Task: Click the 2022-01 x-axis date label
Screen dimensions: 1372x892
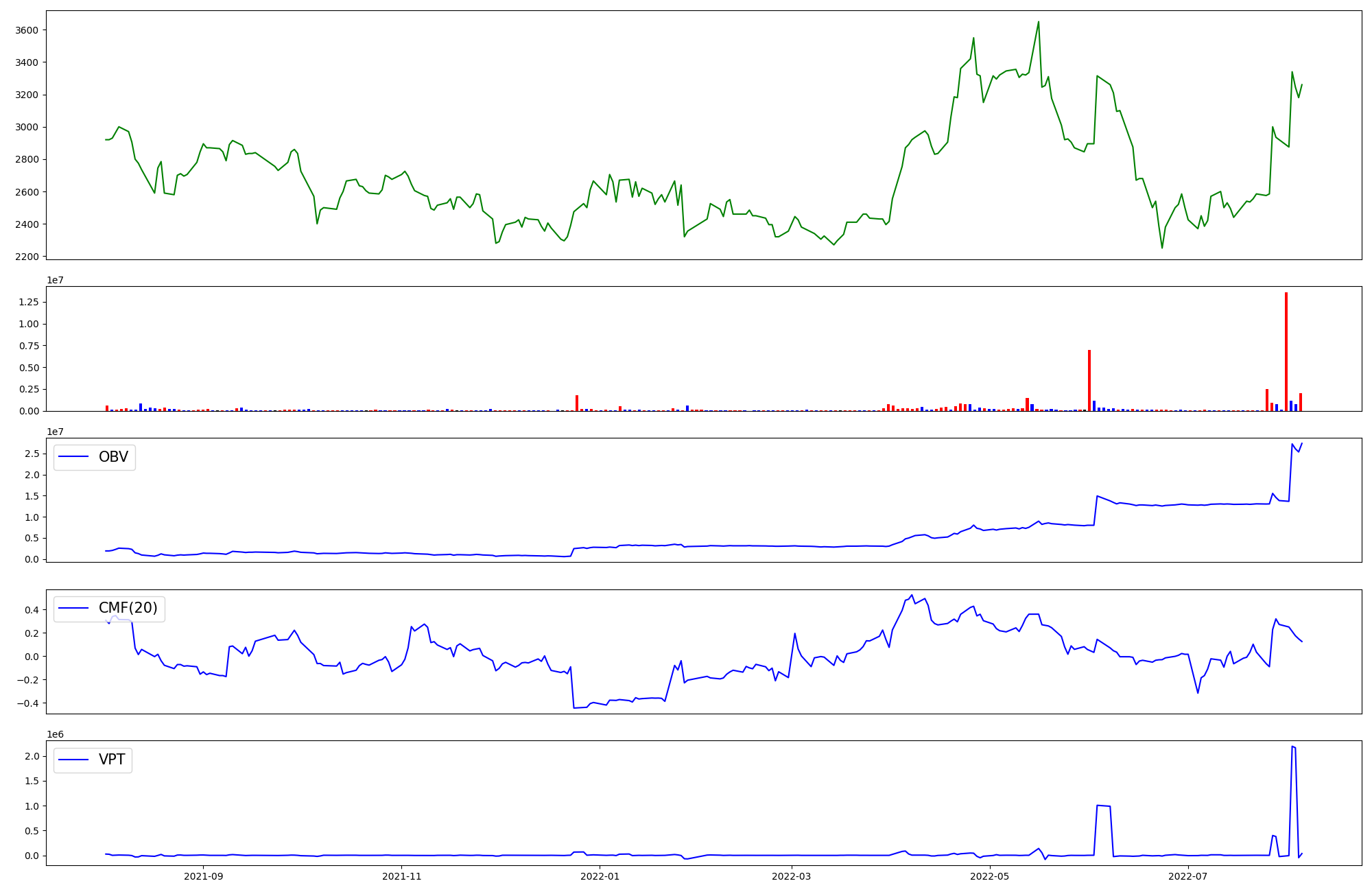Action: tap(600, 876)
